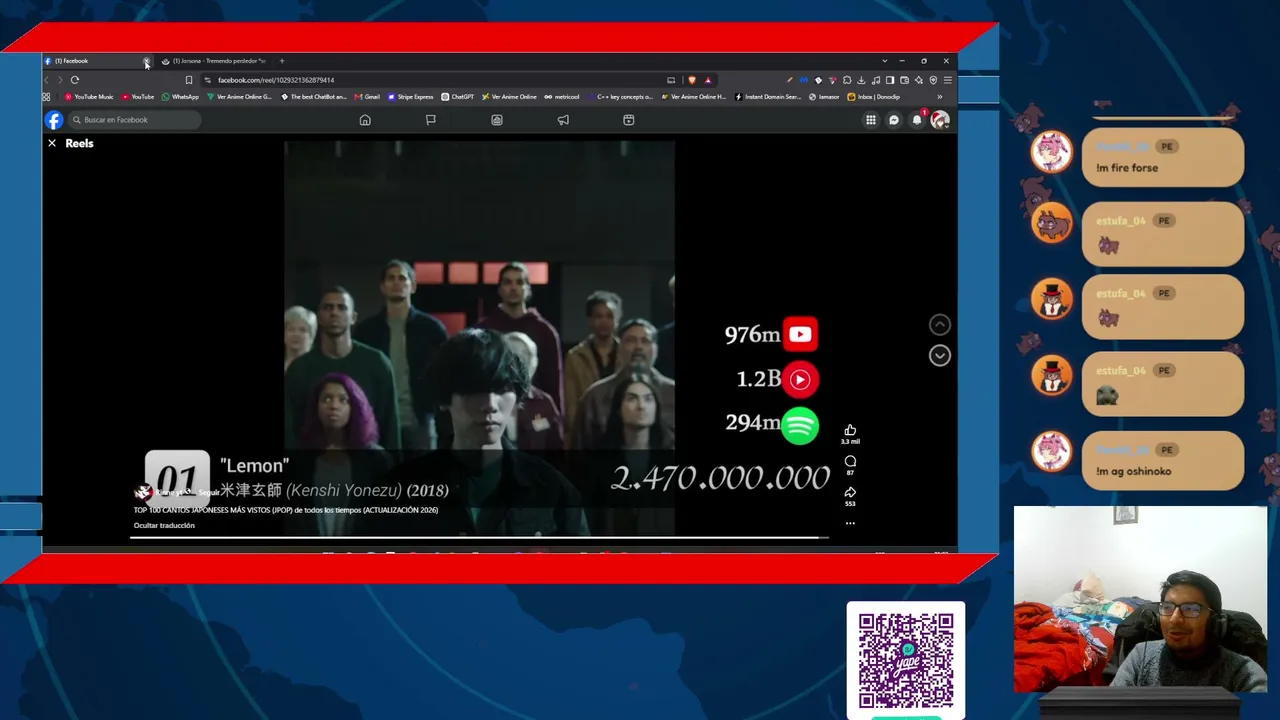Screen dimensions: 1280x720
Task: Open the browser extensions puzzle icon
Action: click(x=847, y=80)
